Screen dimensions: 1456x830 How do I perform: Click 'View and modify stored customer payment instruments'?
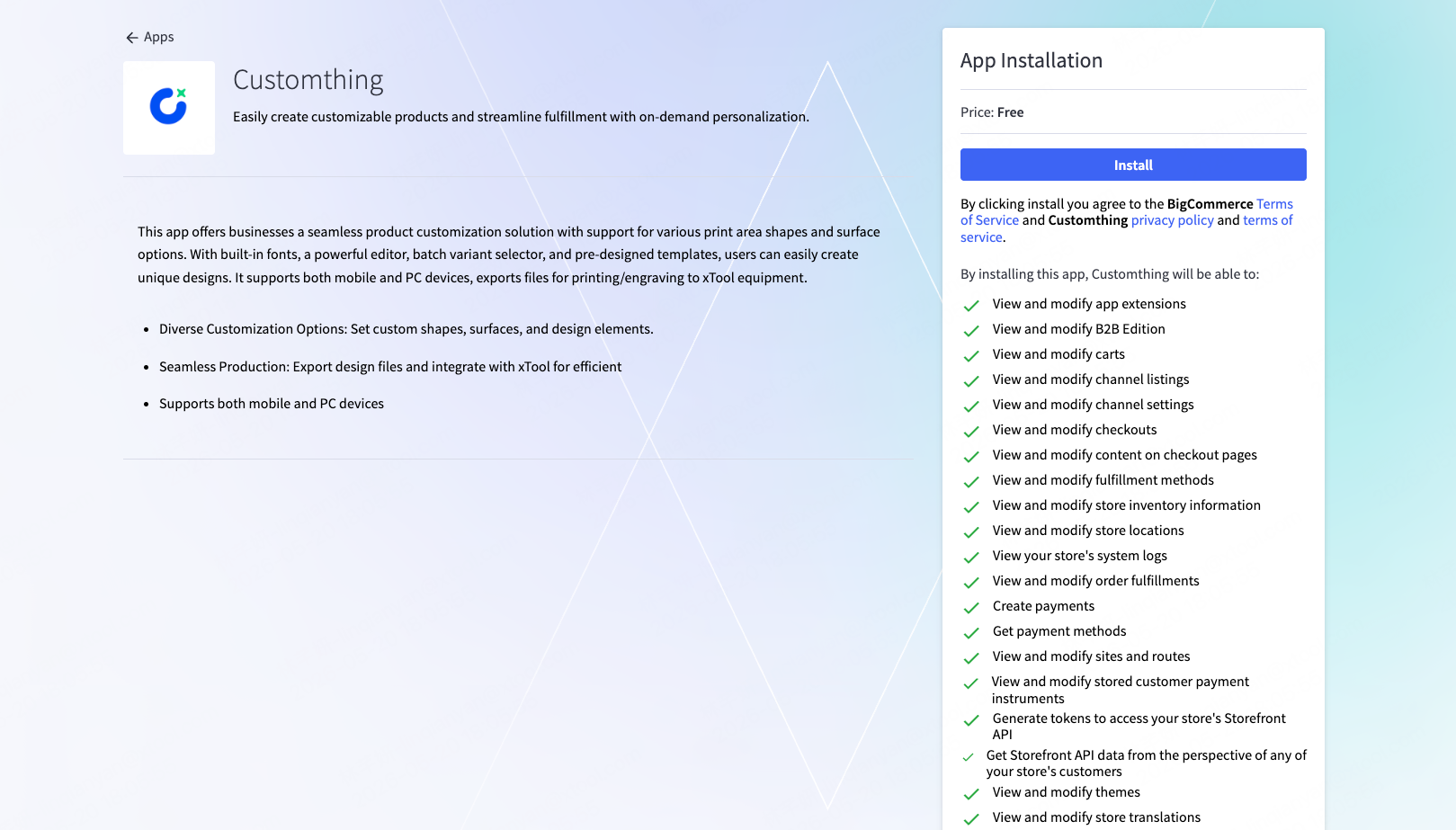pos(1121,690)
